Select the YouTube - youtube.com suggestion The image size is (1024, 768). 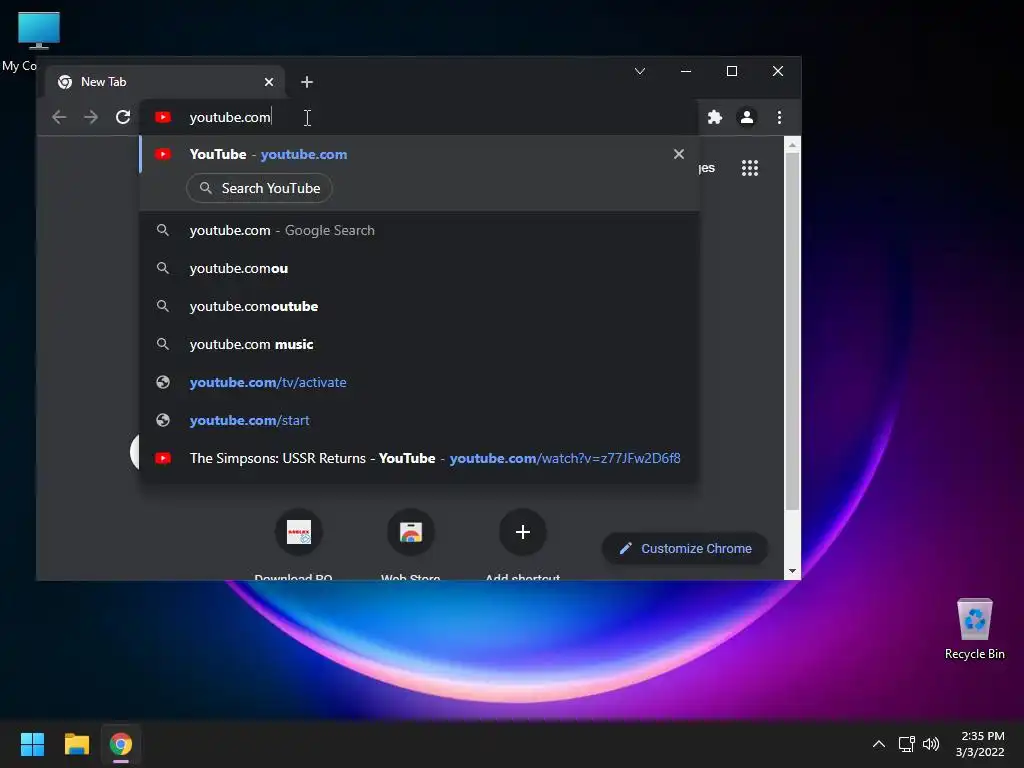pos(419,154)
